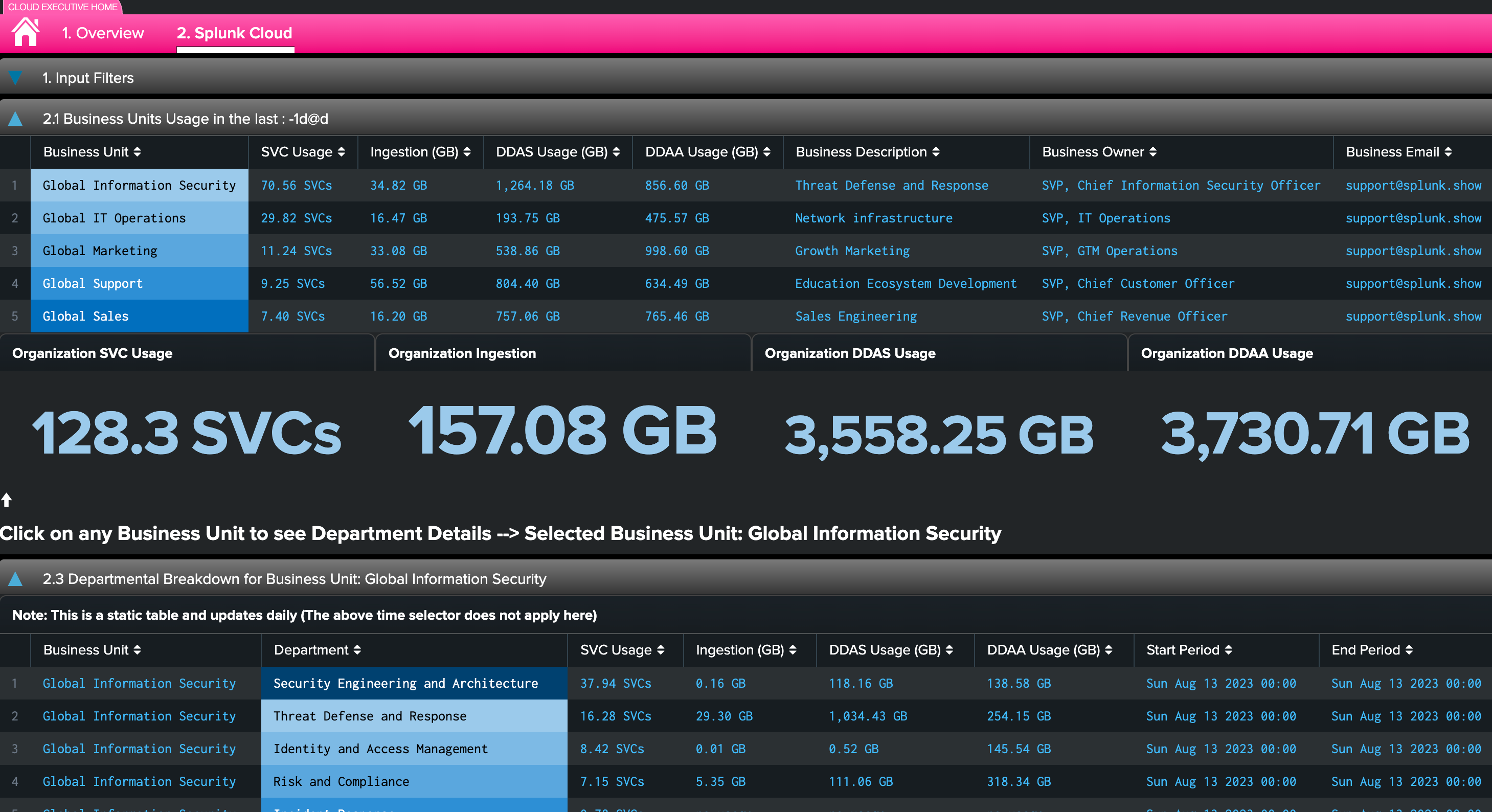
Task: Collapse the 2.3 Departmental Breakdown section
Action: (x=16, y=579)
